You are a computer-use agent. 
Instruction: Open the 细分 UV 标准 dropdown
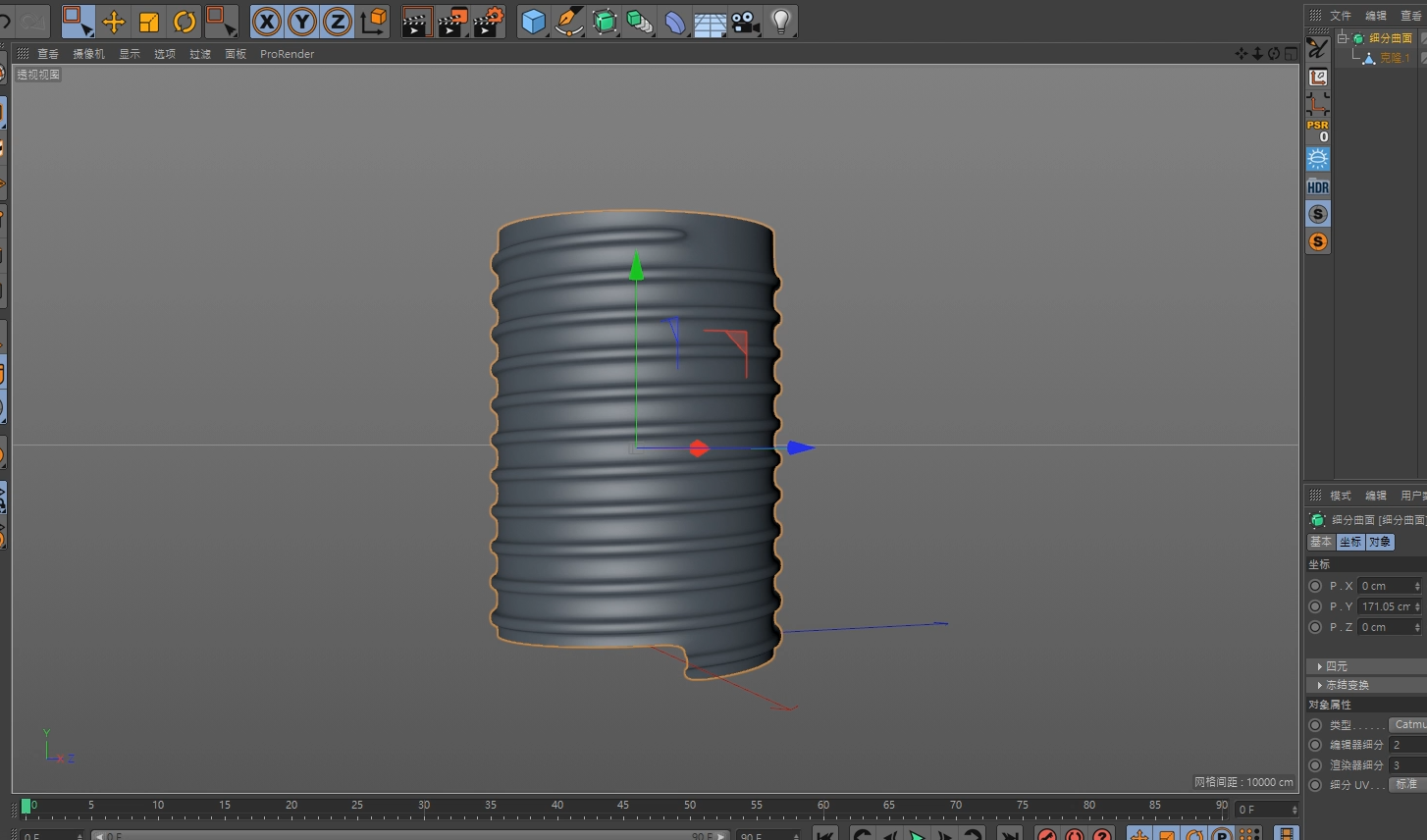(x=1407, y=784)
